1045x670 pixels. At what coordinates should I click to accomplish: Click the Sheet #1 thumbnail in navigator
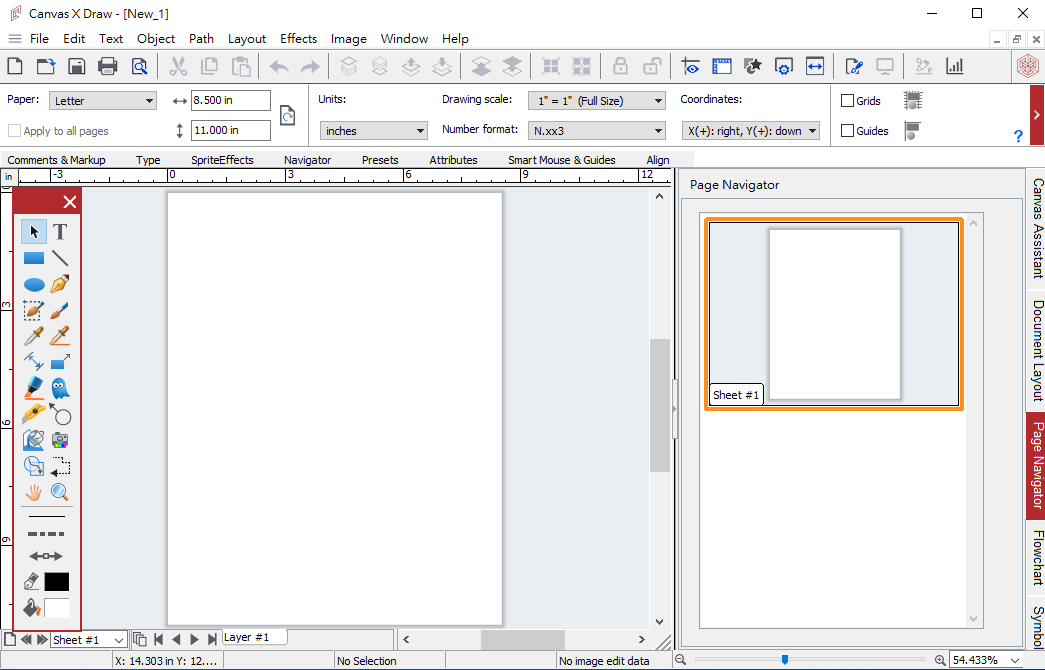point(834,315)
